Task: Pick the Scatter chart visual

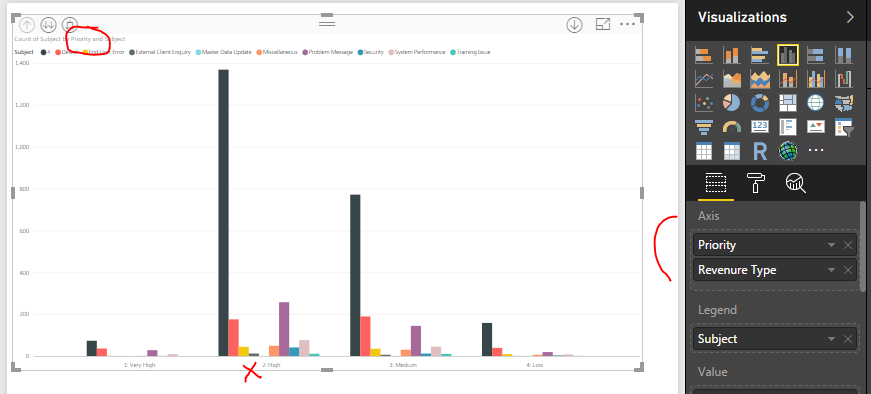Action: click(704, 103)
